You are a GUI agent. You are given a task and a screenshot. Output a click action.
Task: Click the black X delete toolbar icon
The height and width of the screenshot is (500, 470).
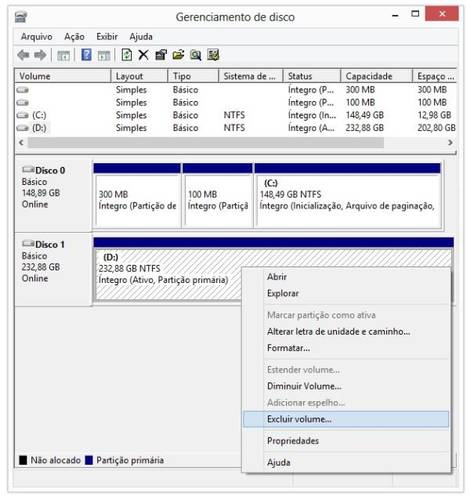143,55
